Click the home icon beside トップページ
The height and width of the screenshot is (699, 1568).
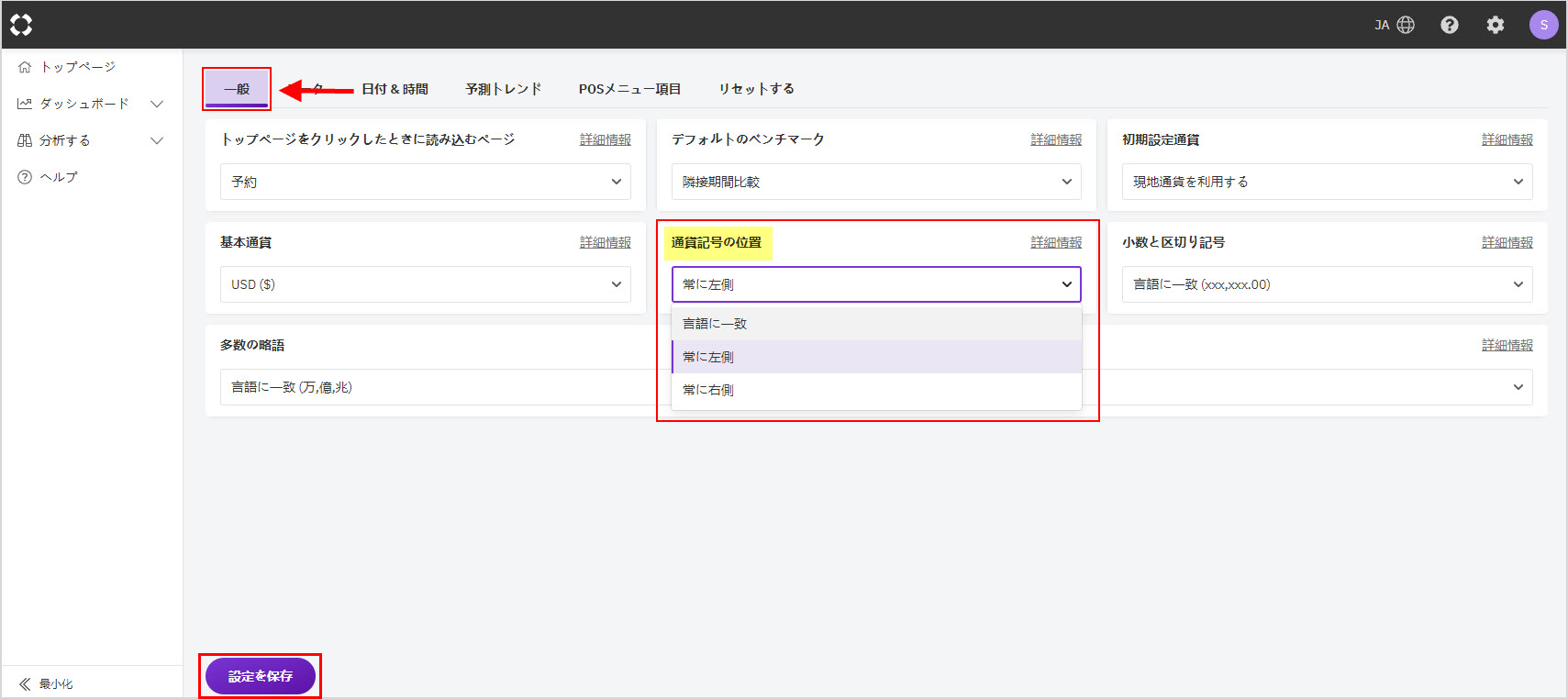(x=25, y=67)
